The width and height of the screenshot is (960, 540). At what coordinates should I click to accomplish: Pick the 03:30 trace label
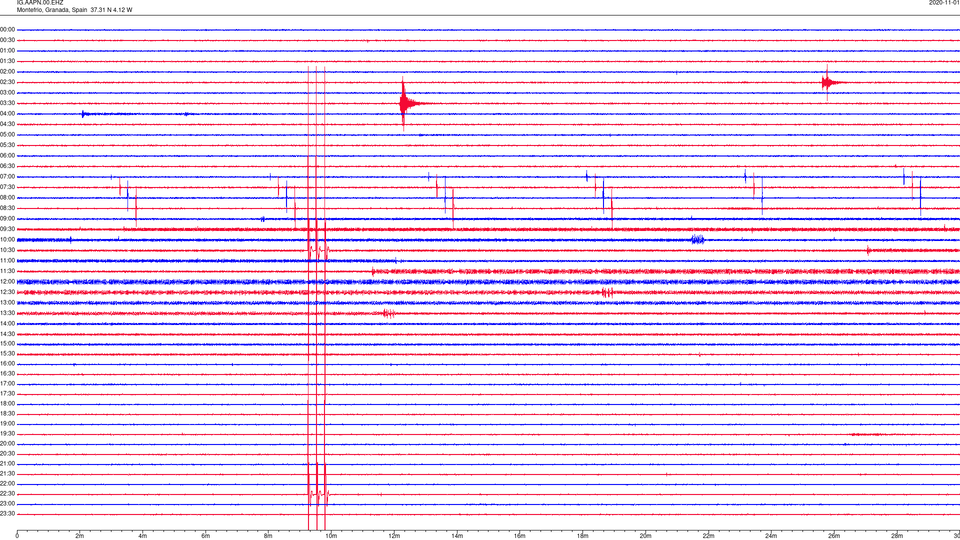click(7, 103)
